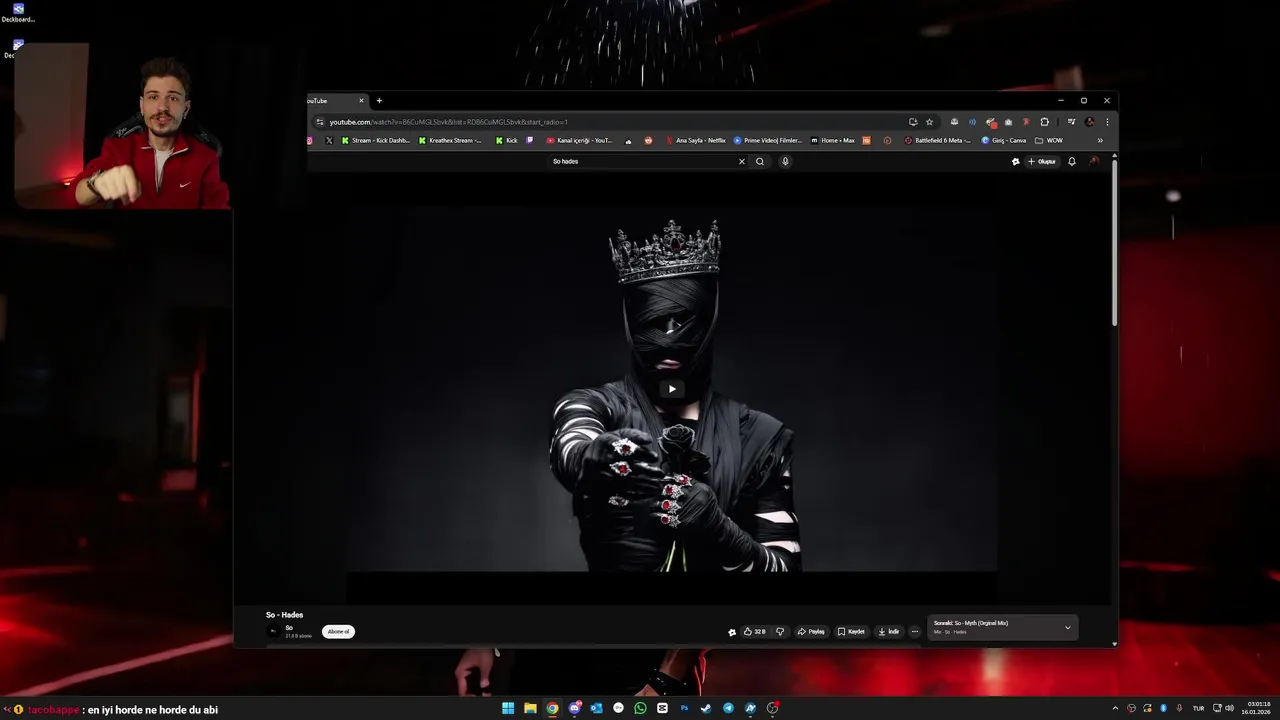This screenshot has width=1280, height=720.
Task: Close the YouTube browser tab
Action: click(x=361, y=101)
